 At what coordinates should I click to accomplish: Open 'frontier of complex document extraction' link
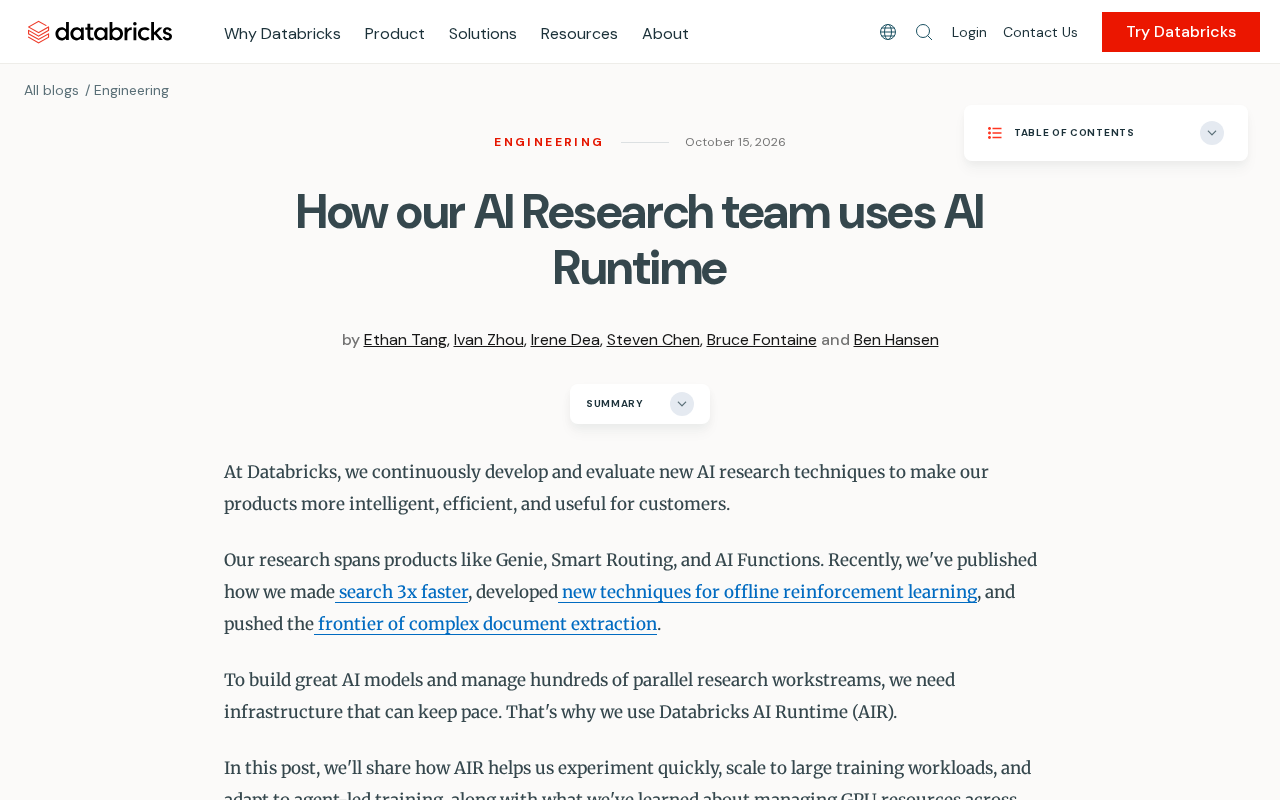click(x=486, y=624)
